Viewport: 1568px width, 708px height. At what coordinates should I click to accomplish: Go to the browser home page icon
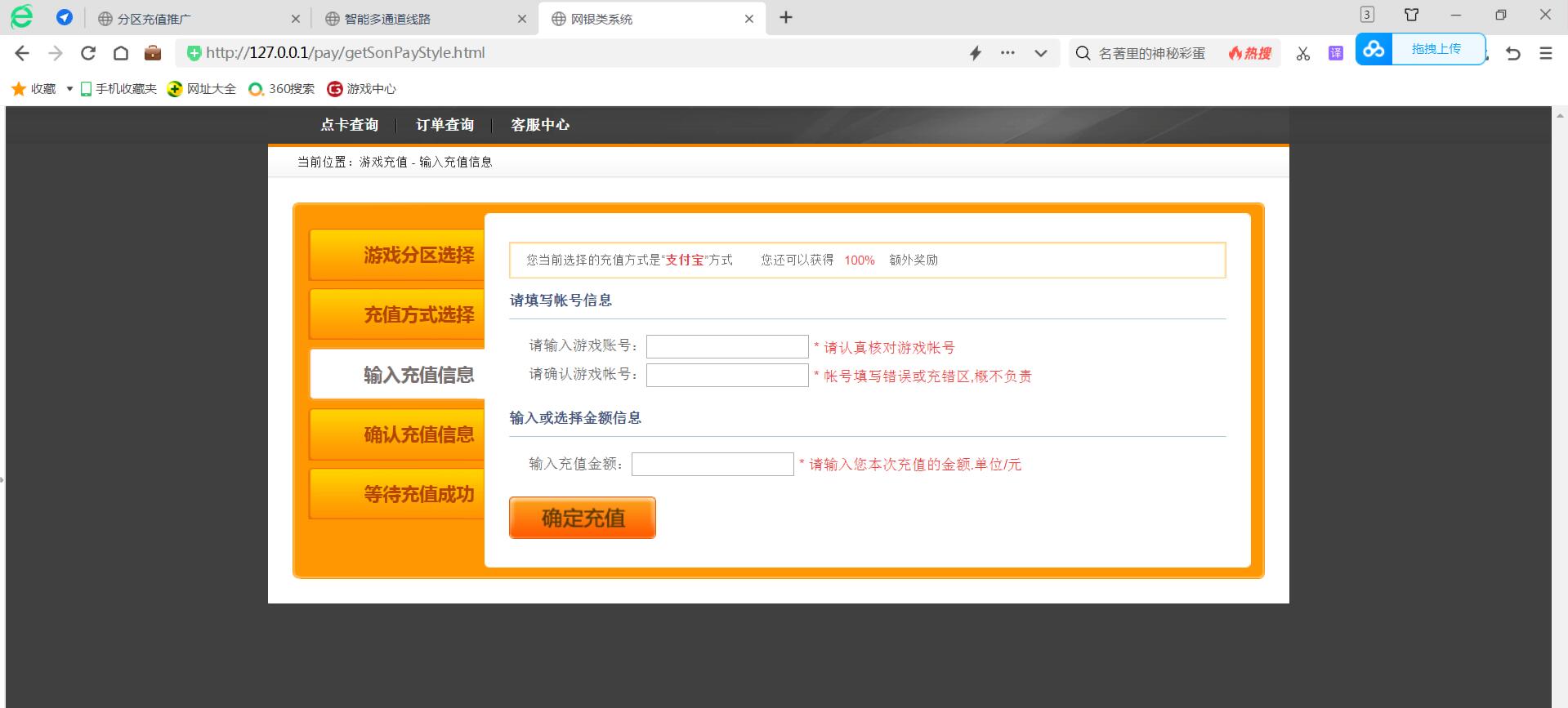click(x=121, y=53)
